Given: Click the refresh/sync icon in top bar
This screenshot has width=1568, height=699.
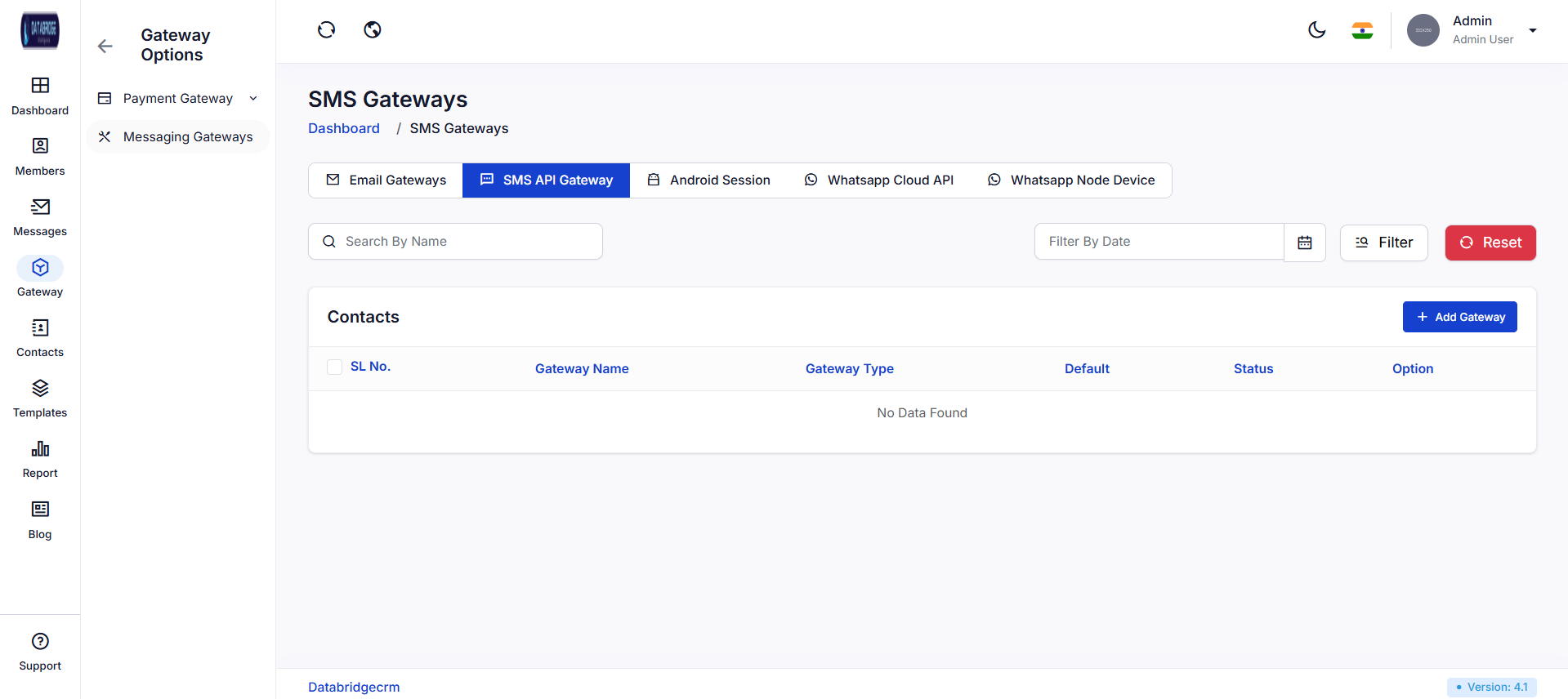Looking at the screenshot, I should coord(326,30).
